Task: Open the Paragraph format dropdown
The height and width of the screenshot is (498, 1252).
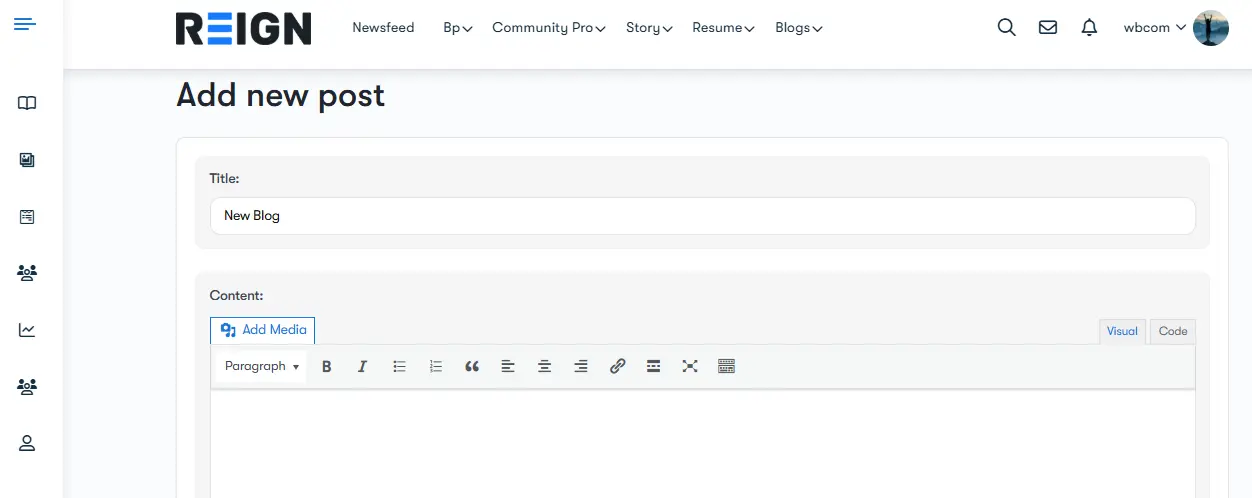Action: tap(262, 367)
